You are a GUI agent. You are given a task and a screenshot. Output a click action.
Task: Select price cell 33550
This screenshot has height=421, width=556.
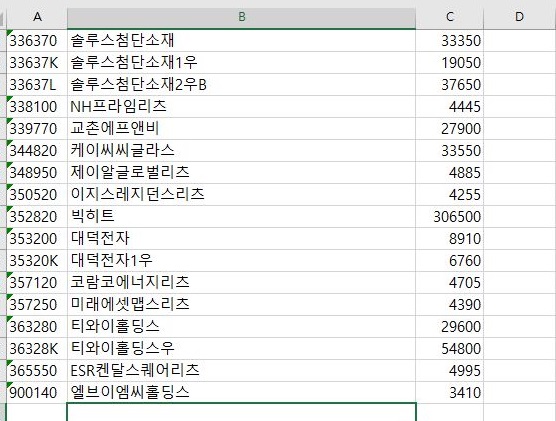(450, 151)
